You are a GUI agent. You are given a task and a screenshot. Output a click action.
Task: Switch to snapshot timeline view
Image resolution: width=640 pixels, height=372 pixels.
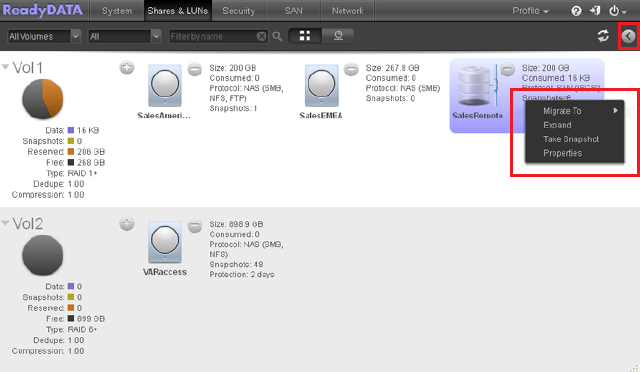338,36
